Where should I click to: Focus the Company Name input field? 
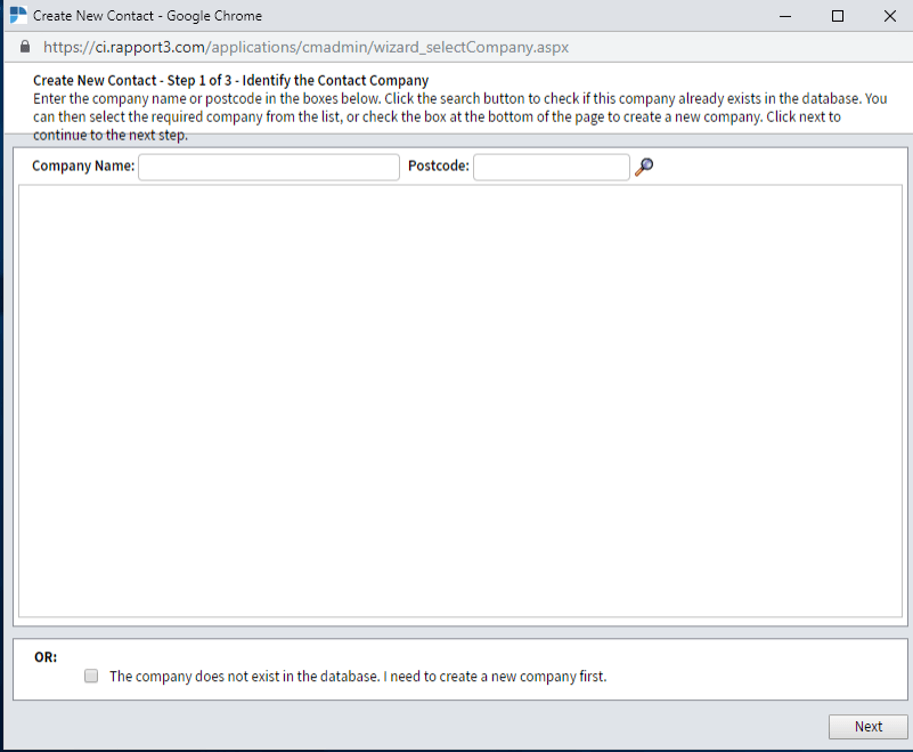(x=269, y=167)
